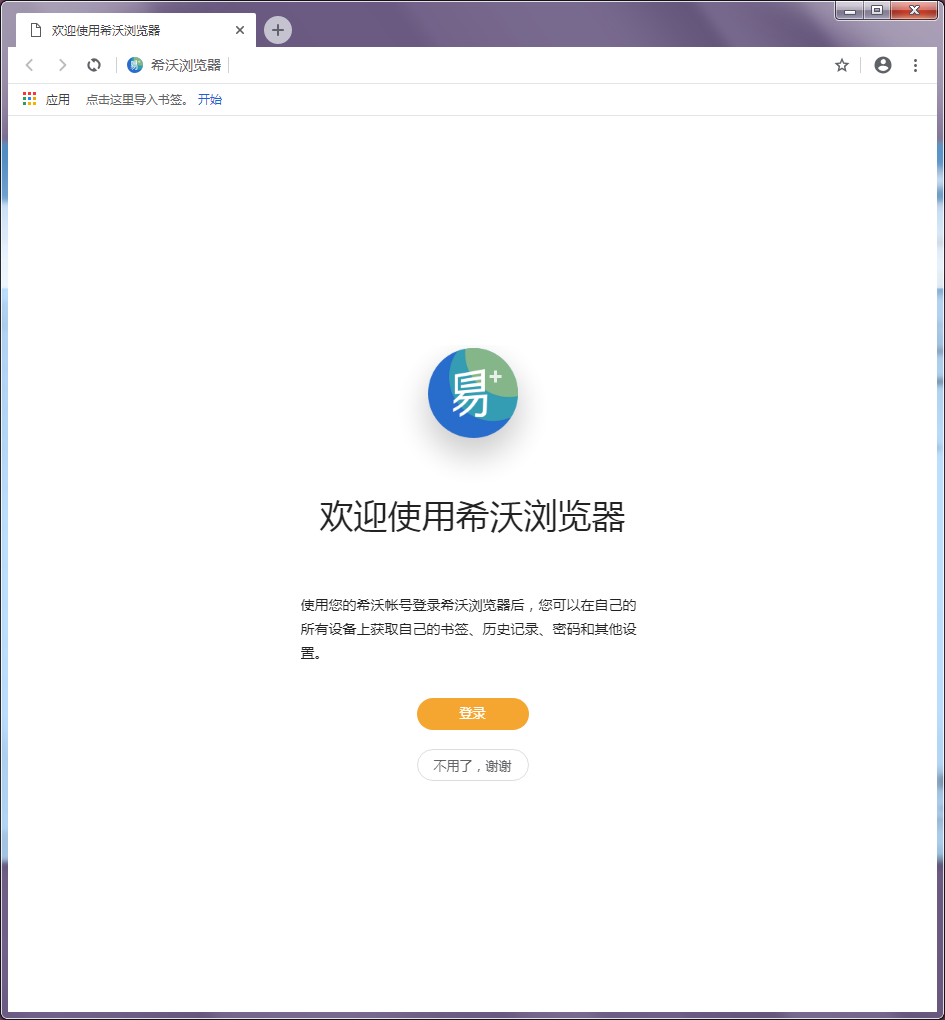Decline sign-in via 不用了，谢谢 button
This screenshot has height=1020, width=945.
(472, 766)
